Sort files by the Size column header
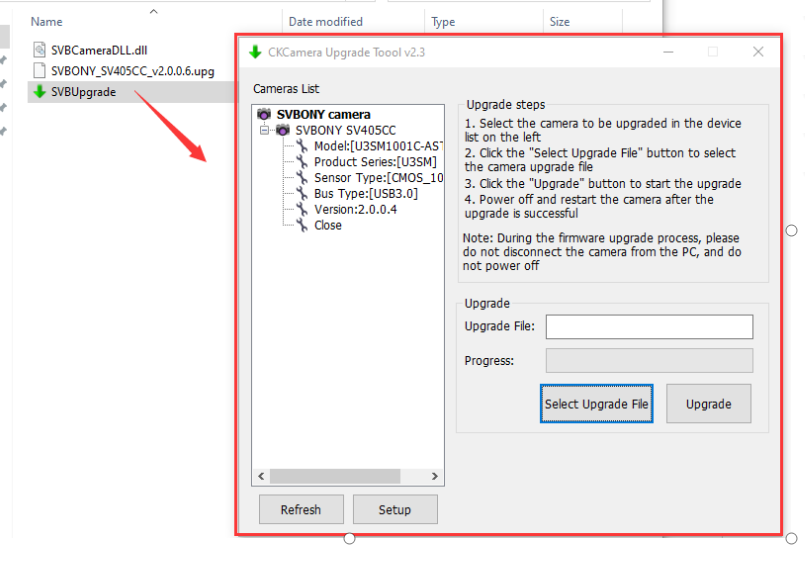The width and height of the screenshot is (805, 561). click(560, 22)
